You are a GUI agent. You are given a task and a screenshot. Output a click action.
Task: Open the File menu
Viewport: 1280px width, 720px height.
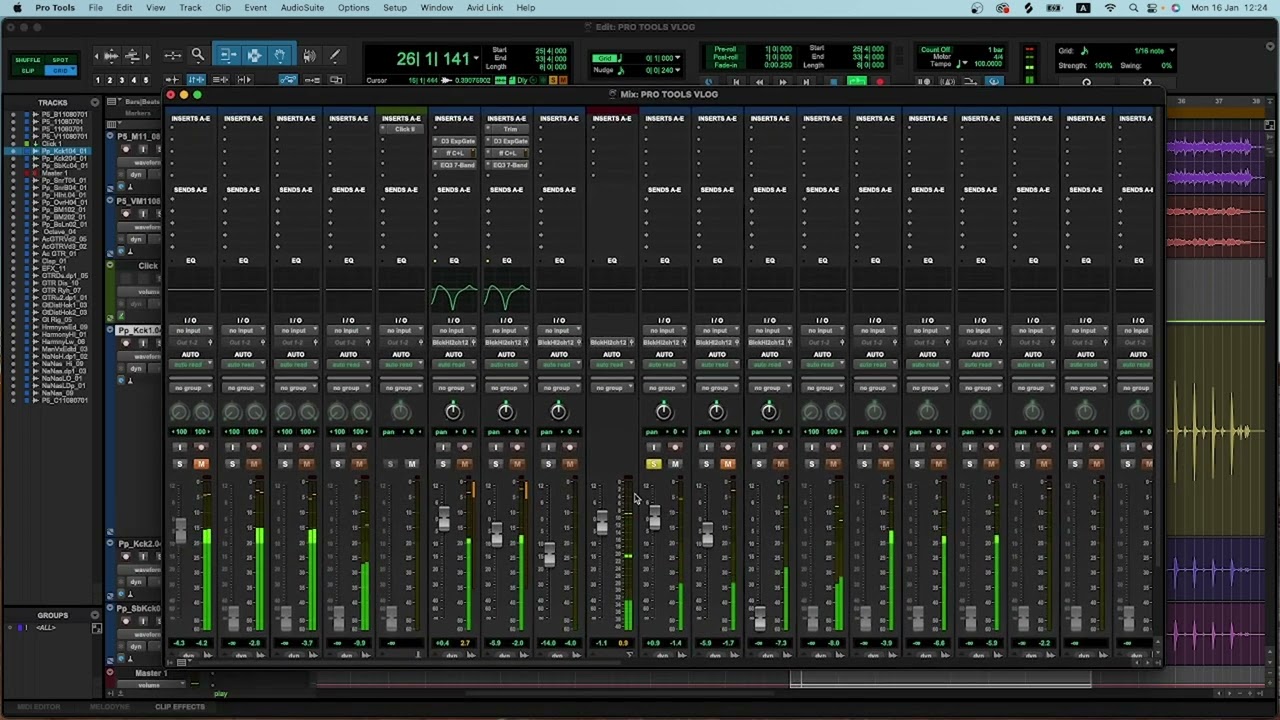(95, 8)
